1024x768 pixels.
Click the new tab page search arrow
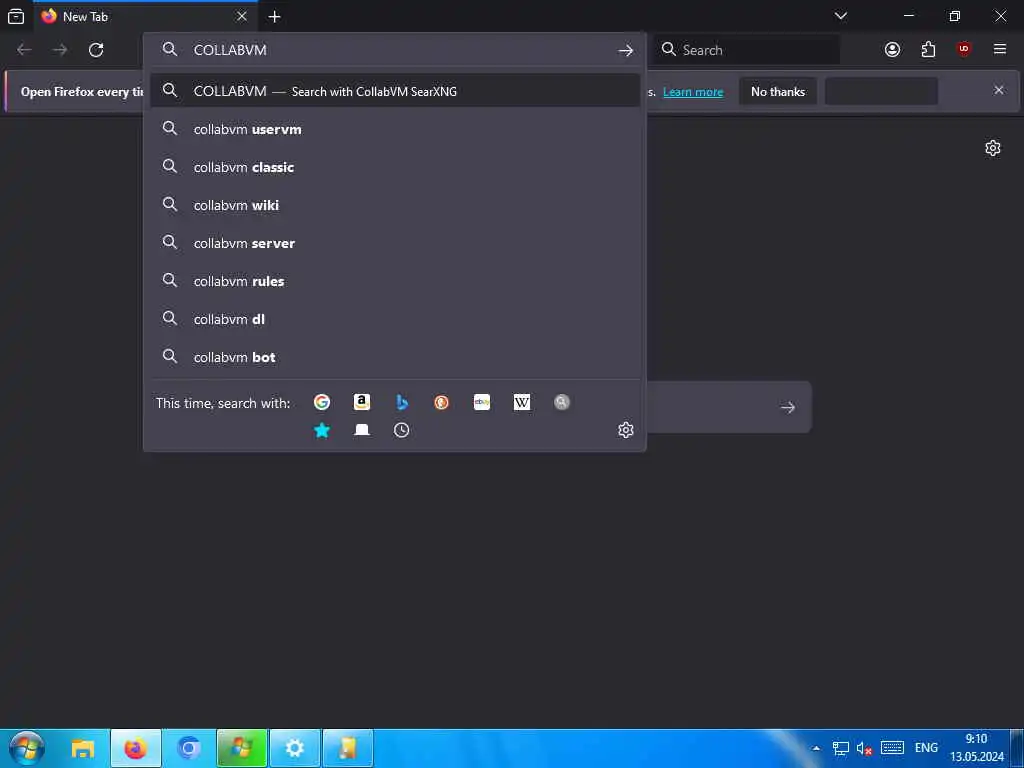(788, 408)
